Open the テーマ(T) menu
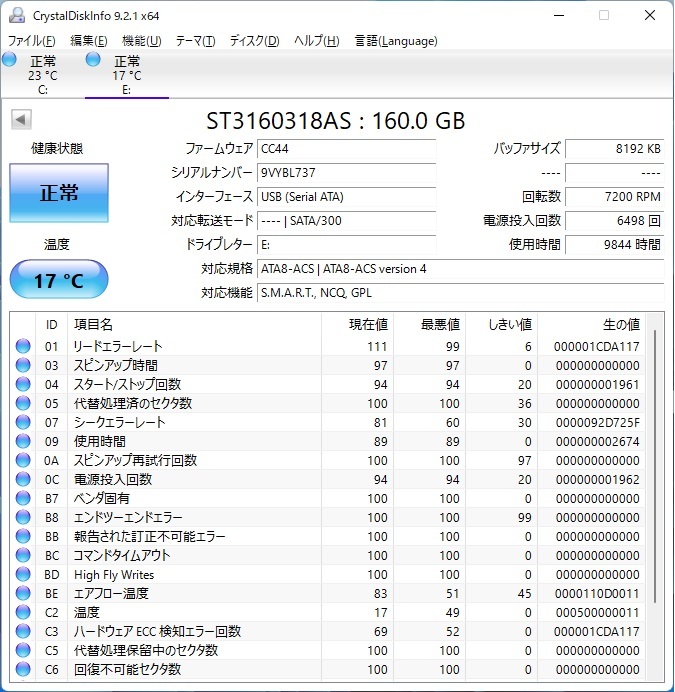This screenshot has width=675, height=692. (x=195, y=41)
